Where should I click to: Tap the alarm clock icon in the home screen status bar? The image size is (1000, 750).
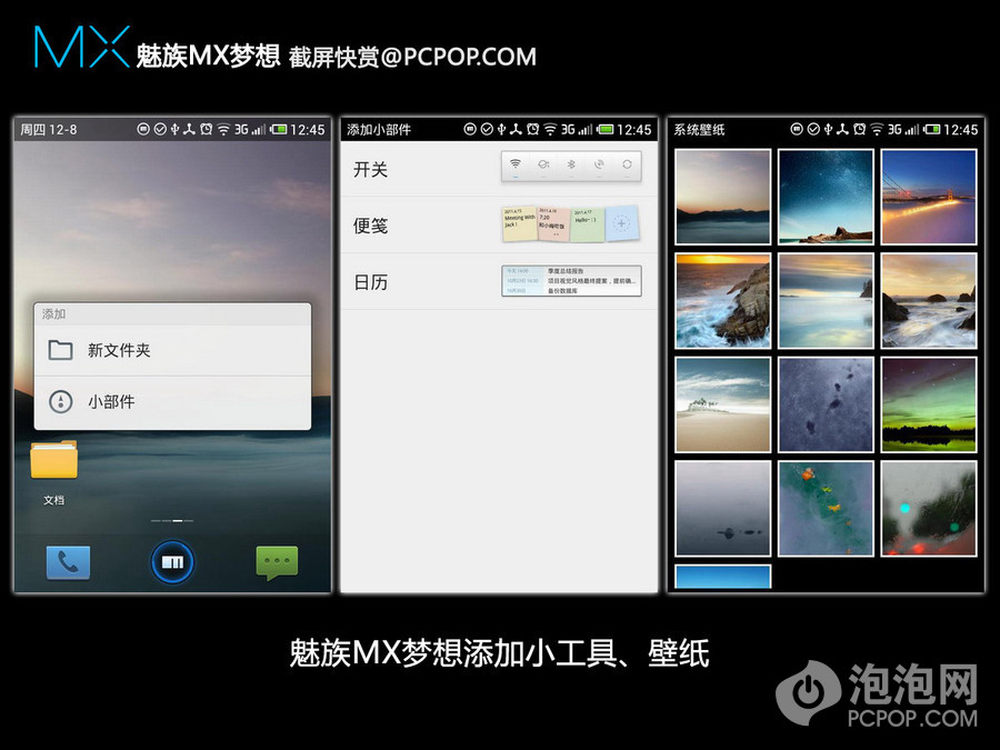[x=206, y=129]
